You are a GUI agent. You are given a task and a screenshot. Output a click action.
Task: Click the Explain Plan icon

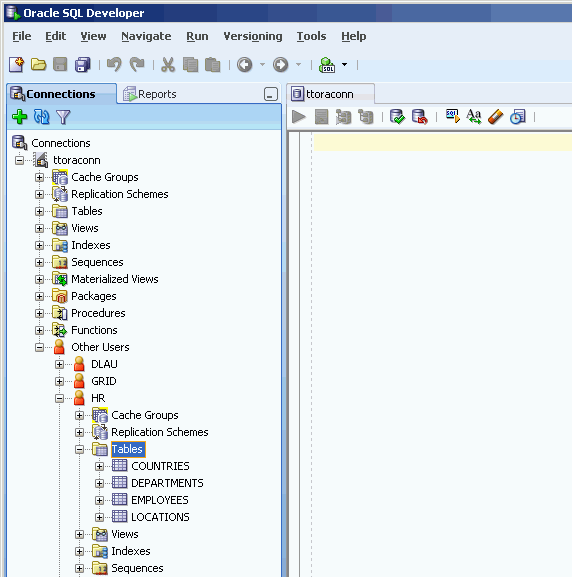(x=366, y=117)
